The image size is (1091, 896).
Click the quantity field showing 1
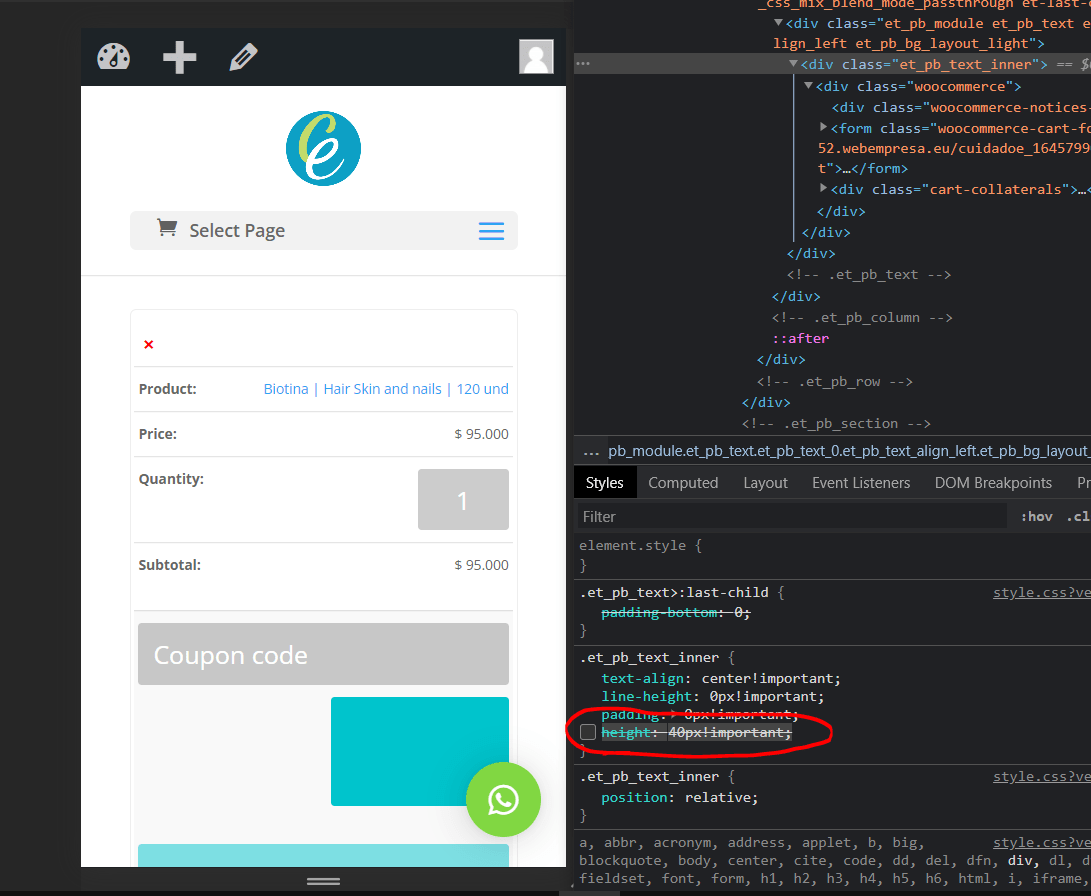click(x=463, y=499)
